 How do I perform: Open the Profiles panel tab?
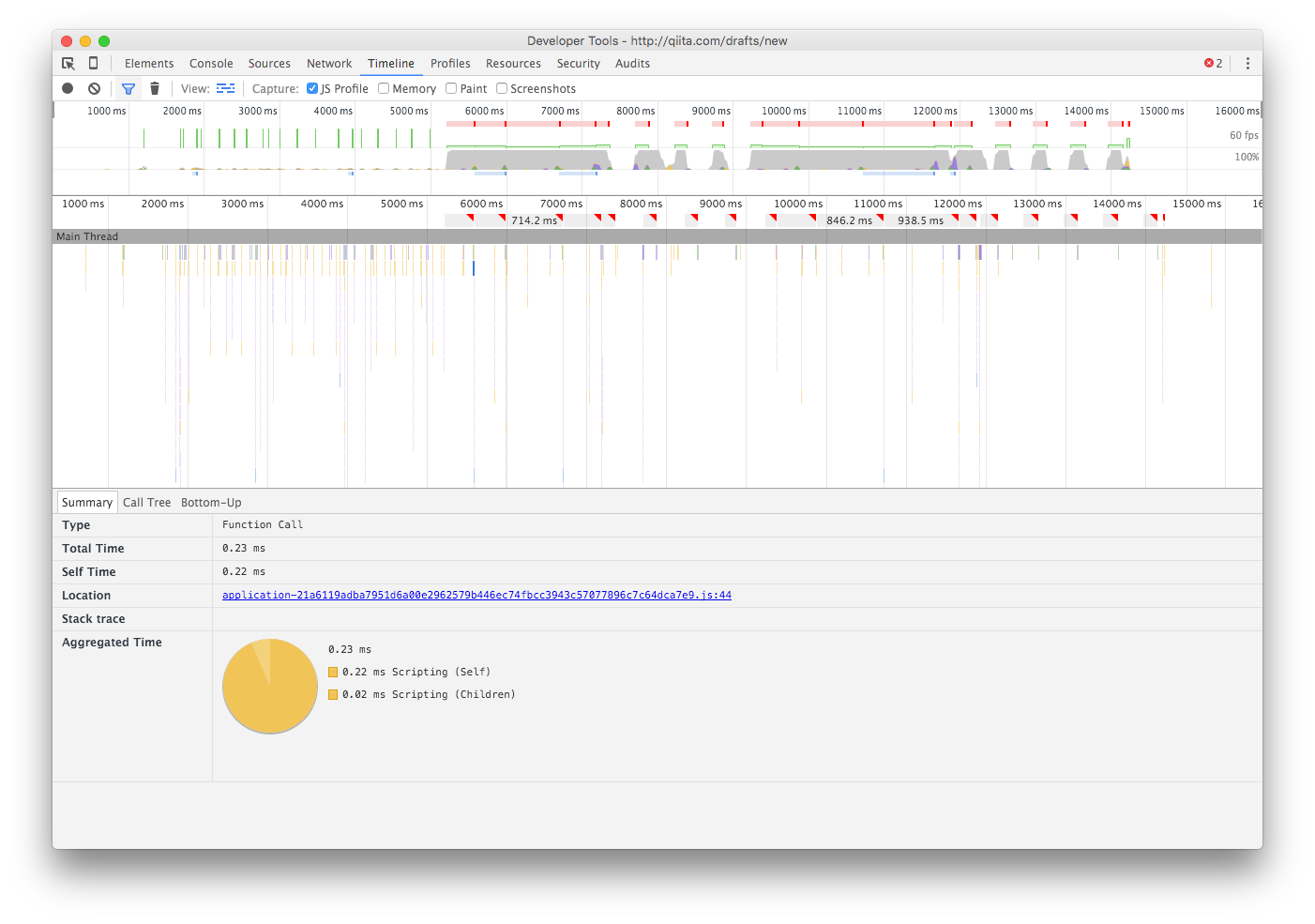450,63
